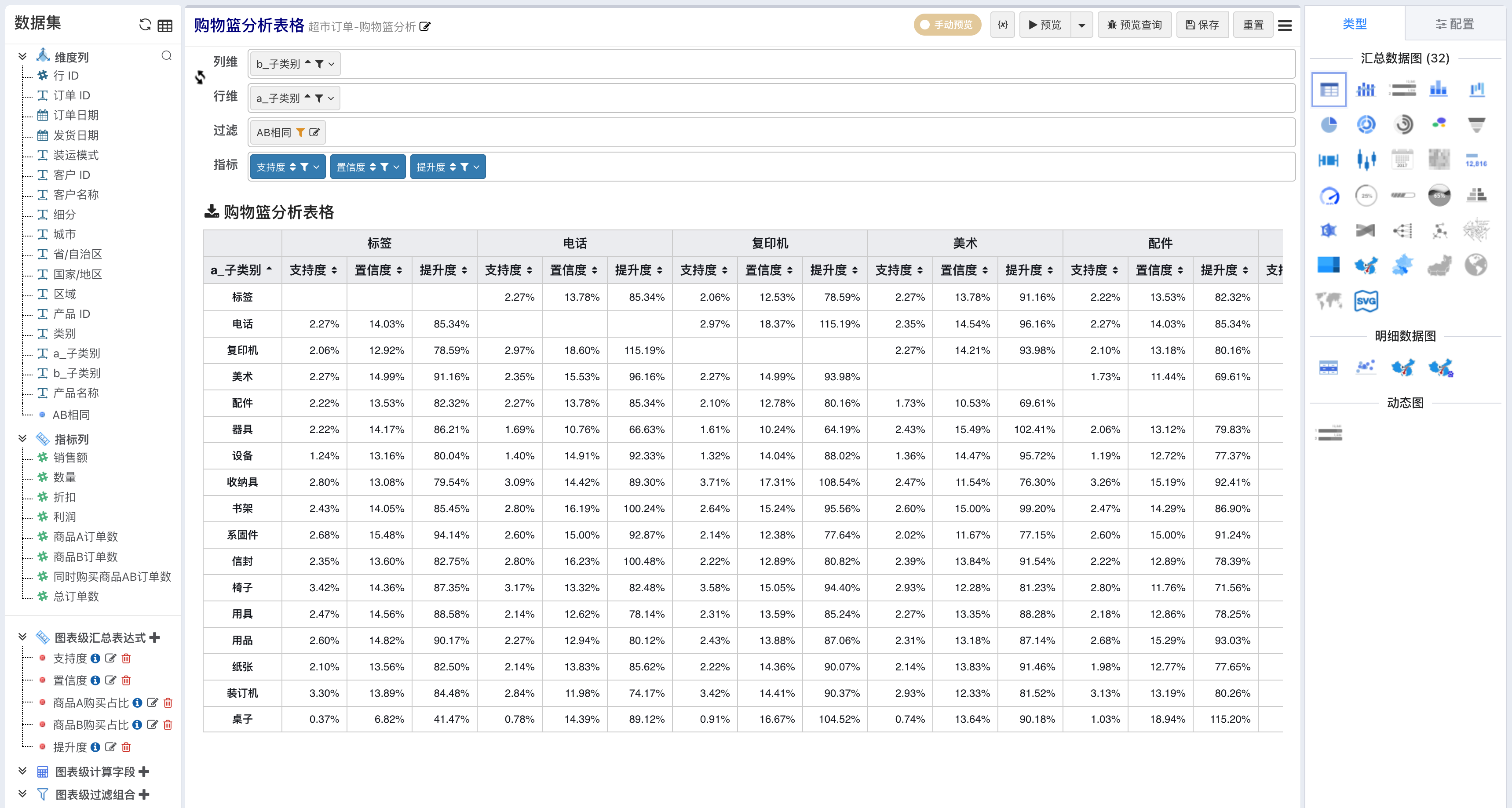Select the KPI number card 12,816
Image resolution: width=1512 pixels, height=808 pixels.
click(1475, 160)
